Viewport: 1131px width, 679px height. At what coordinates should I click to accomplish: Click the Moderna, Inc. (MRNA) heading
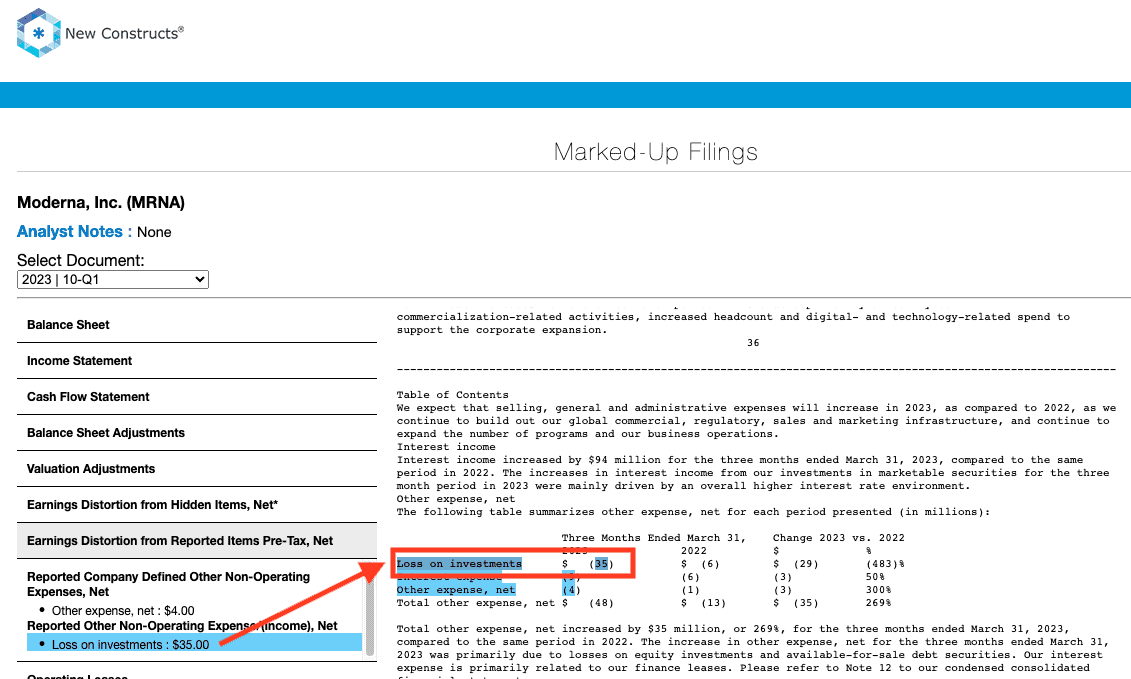pos(101,203)
